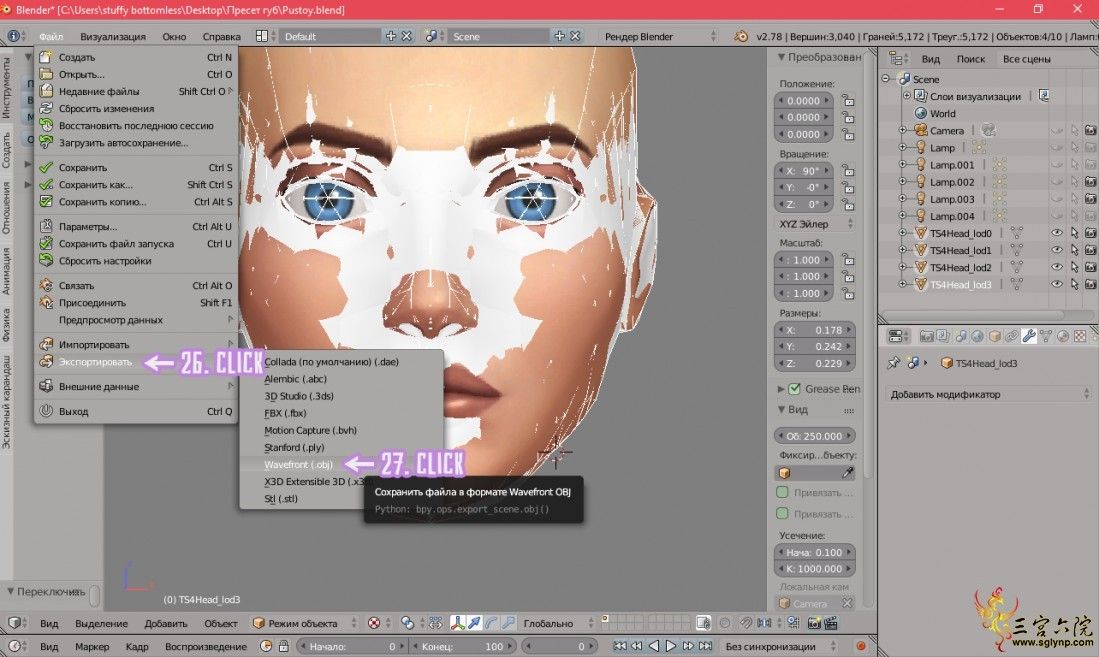This screenshot has height=657, width=1099.
Task: Expand the Camera node in outliner
Action: tap(903, 130)
